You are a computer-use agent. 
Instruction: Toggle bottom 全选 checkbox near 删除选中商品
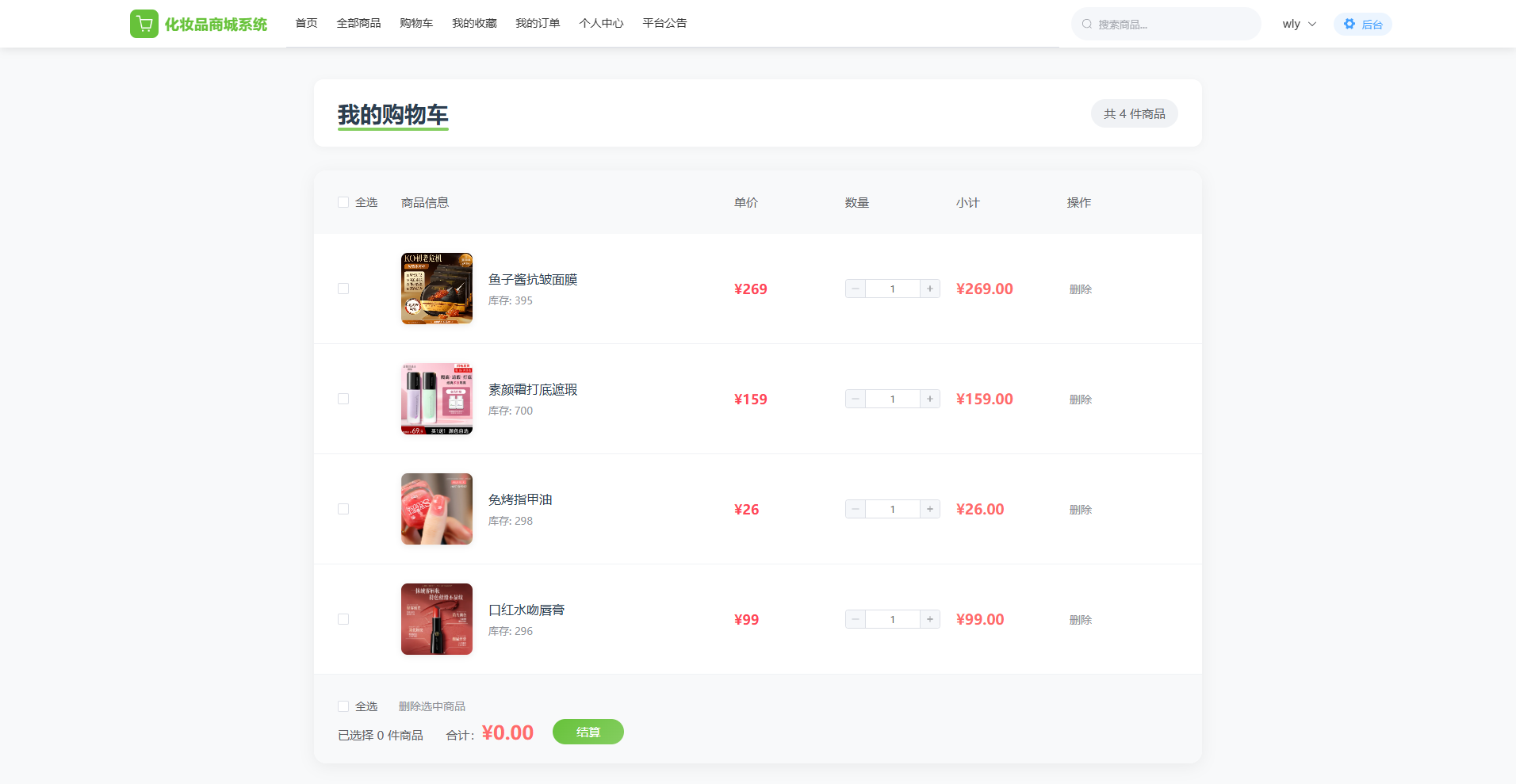click(x=343, y=706)
